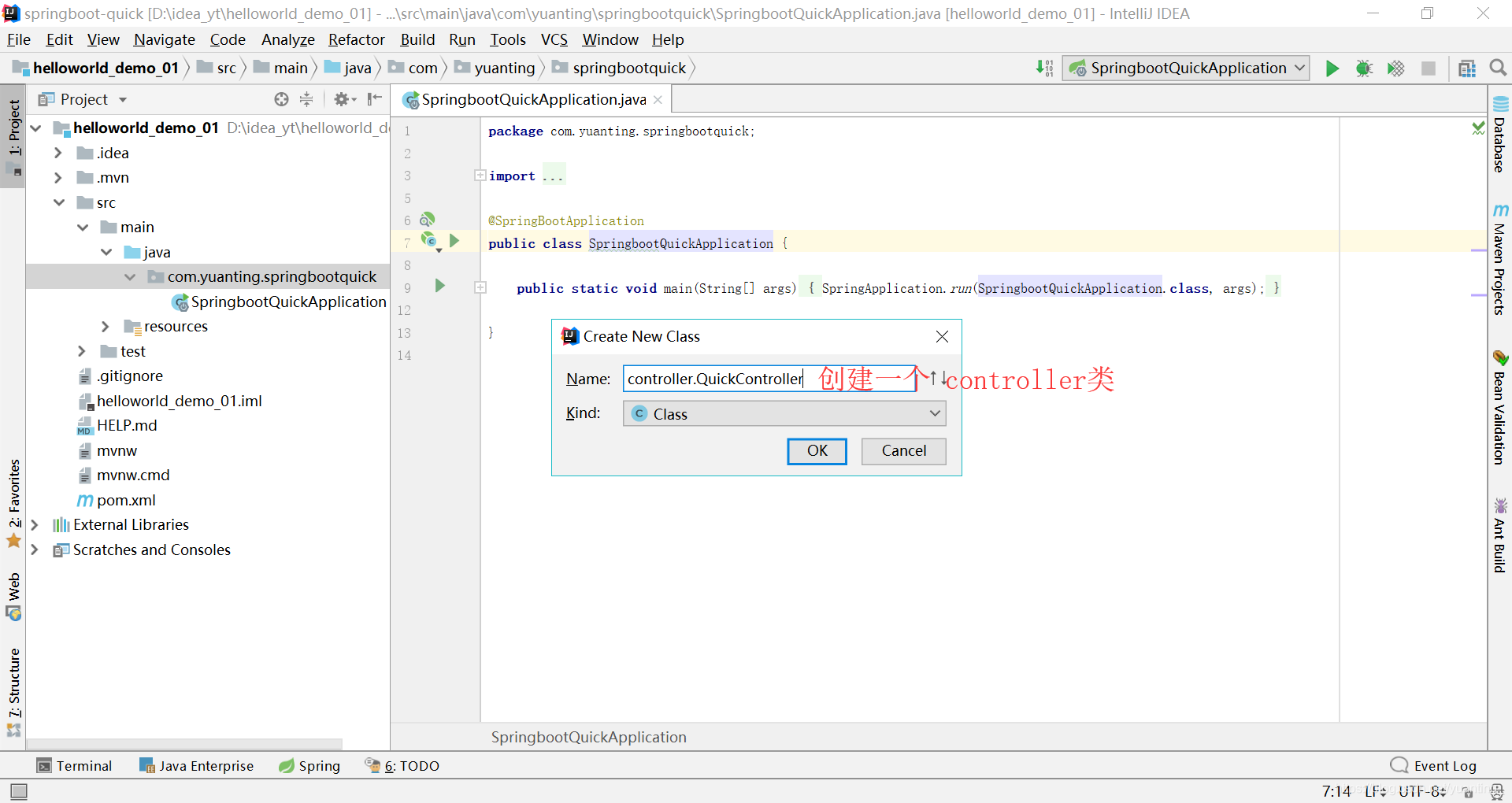Open the Database tool window
This screenshot has width=1512, height=803.
click(x=1499, y=135)
